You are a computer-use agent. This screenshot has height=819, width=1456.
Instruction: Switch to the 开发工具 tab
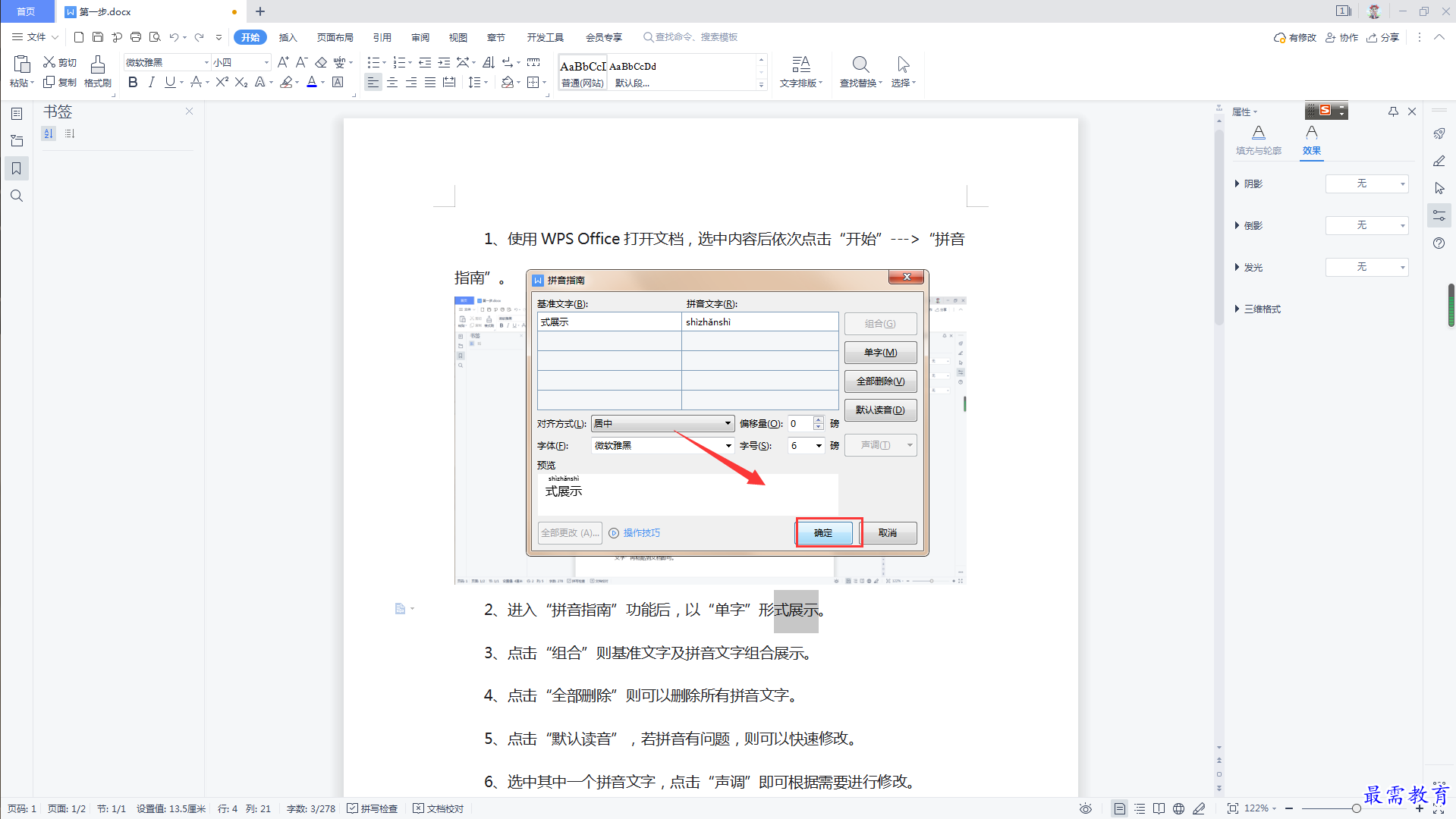(x=545, y=37)
